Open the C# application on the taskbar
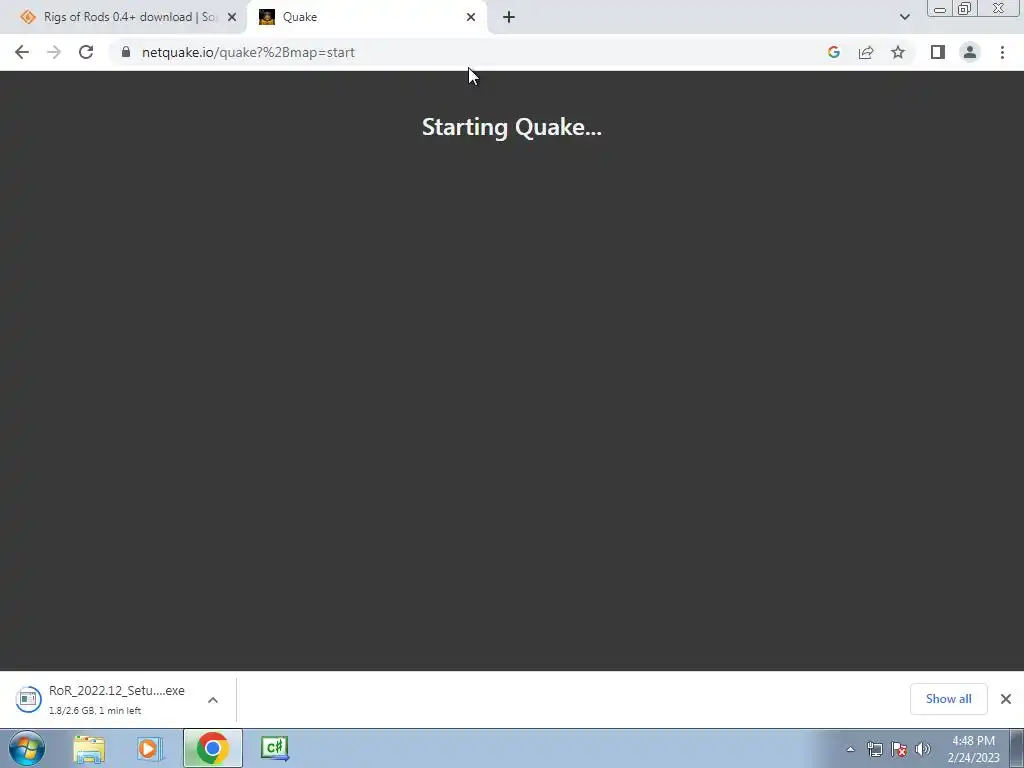This screenshot has height=768, width=1024. click(x=275, y=748)
